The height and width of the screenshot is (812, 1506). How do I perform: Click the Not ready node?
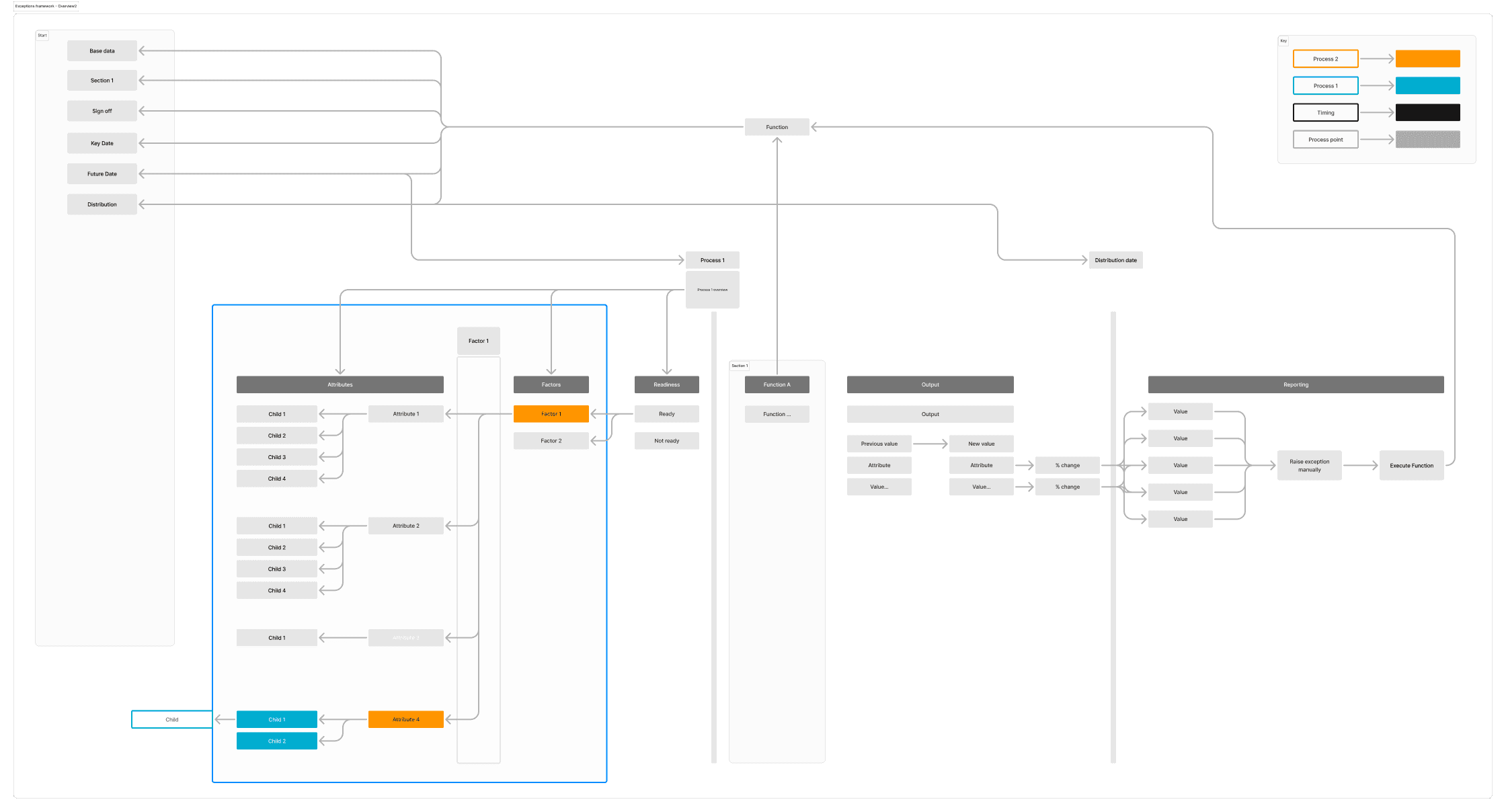click(x=666, y=442)
